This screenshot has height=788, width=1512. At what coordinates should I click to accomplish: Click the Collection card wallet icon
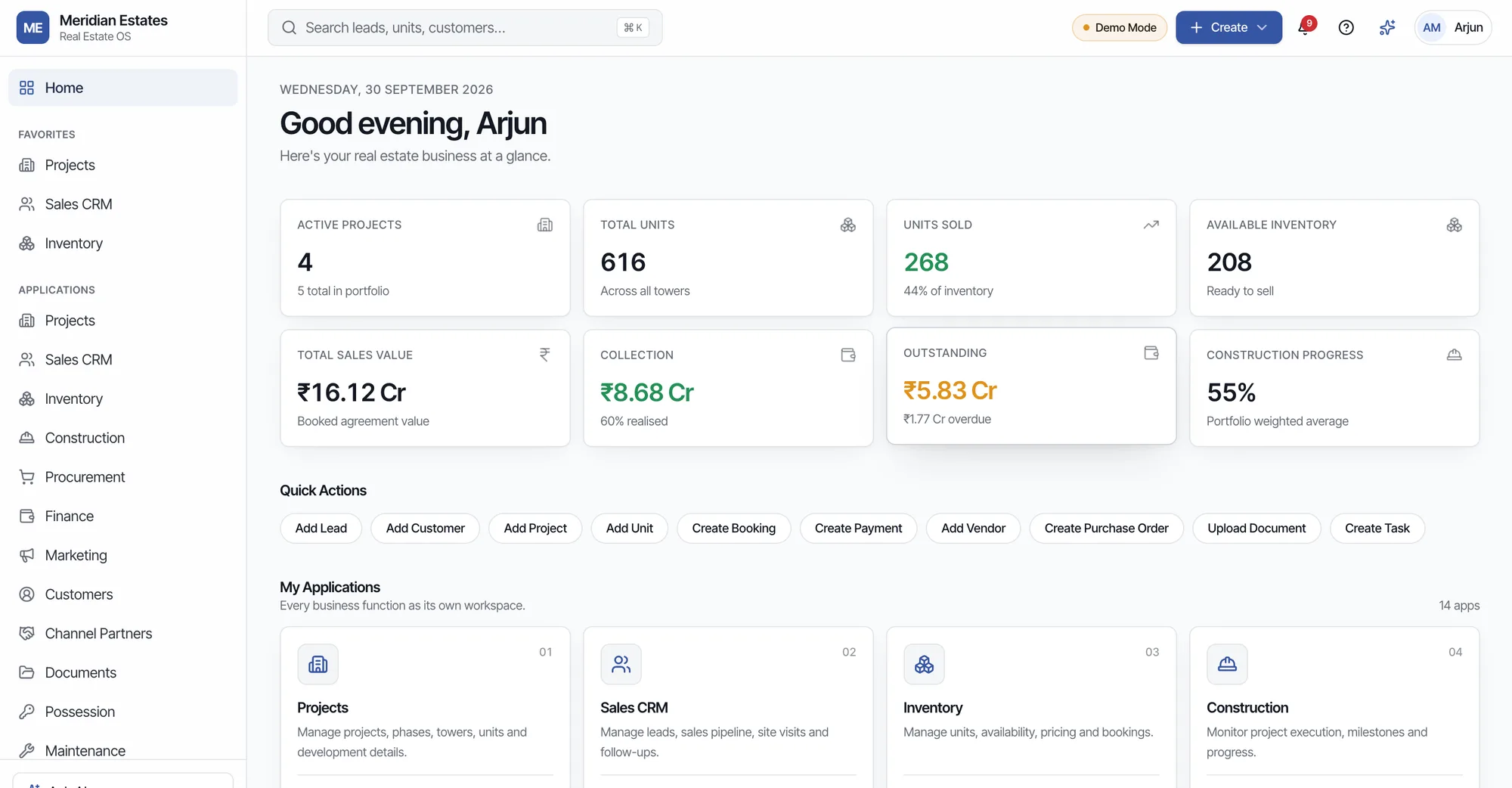click(x=847, y=355)
